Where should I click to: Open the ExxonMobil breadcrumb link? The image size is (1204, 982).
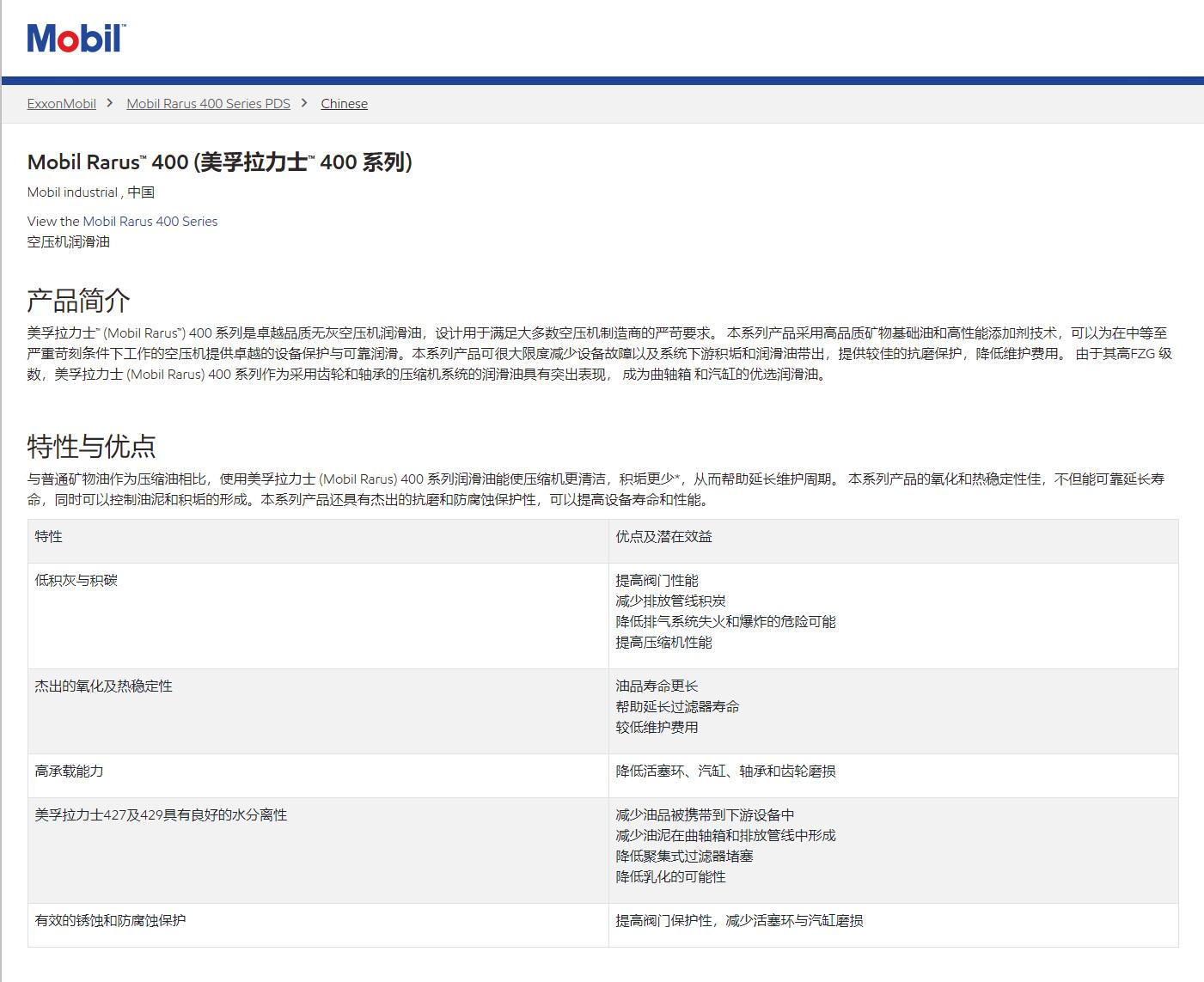tap(61, 104)
